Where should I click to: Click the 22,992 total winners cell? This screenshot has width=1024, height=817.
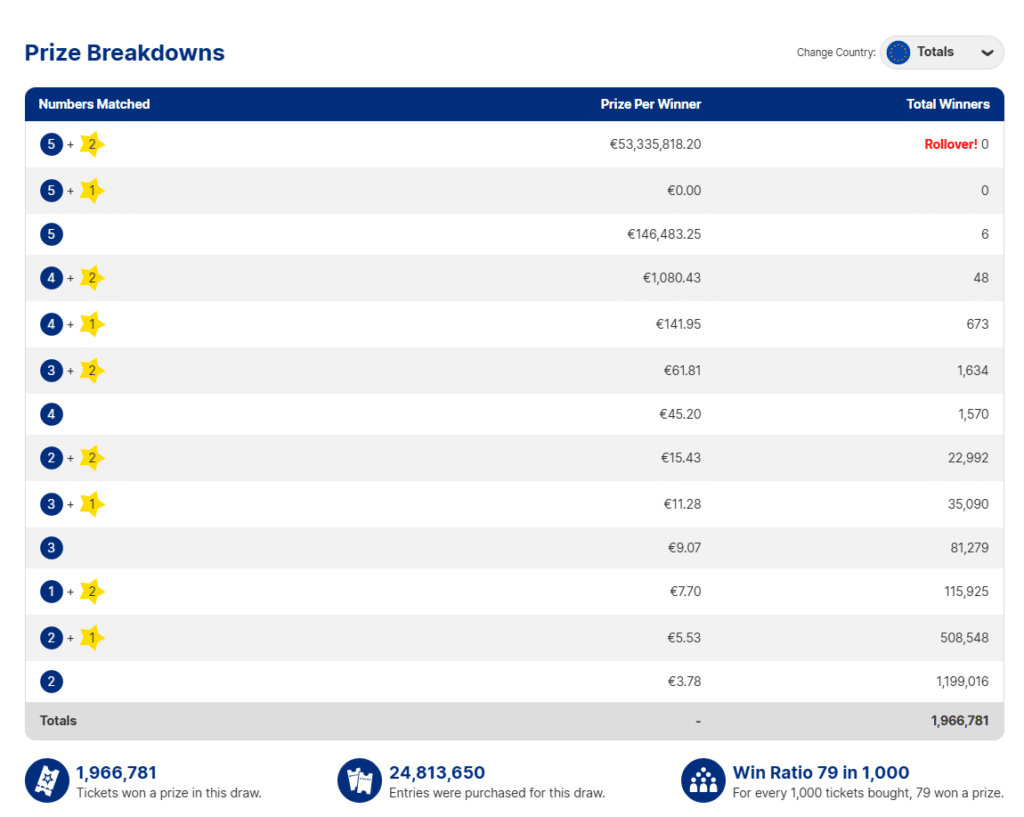(968, 458)
